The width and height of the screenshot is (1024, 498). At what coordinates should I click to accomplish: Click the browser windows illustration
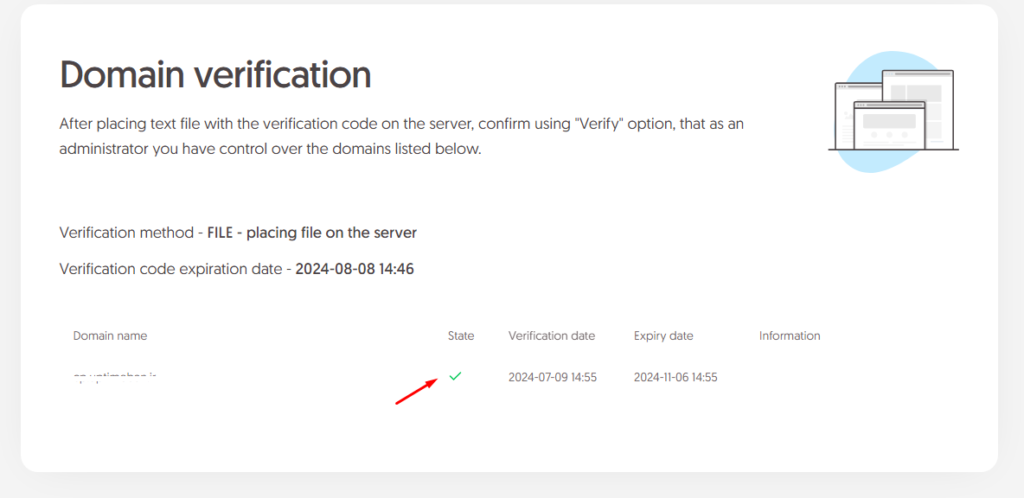click(x=892, y=112)
